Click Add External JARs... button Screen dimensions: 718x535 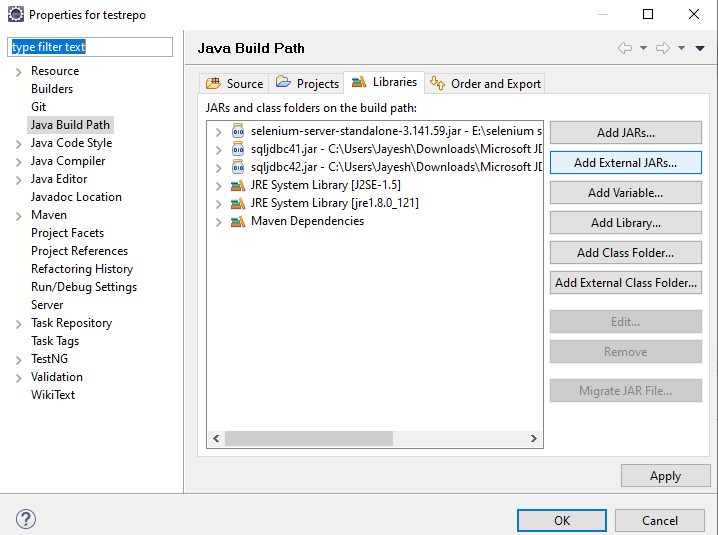tap(626, 163)
